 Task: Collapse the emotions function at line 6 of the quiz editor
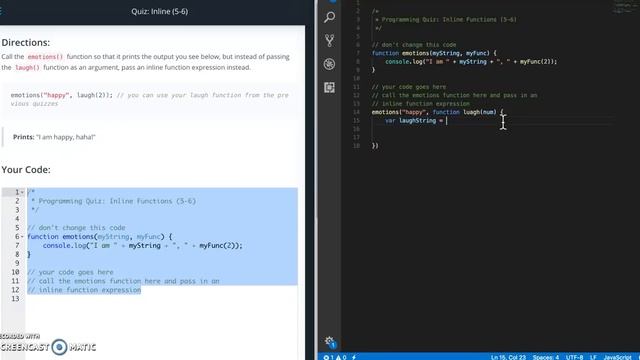[x=22, y=237]
